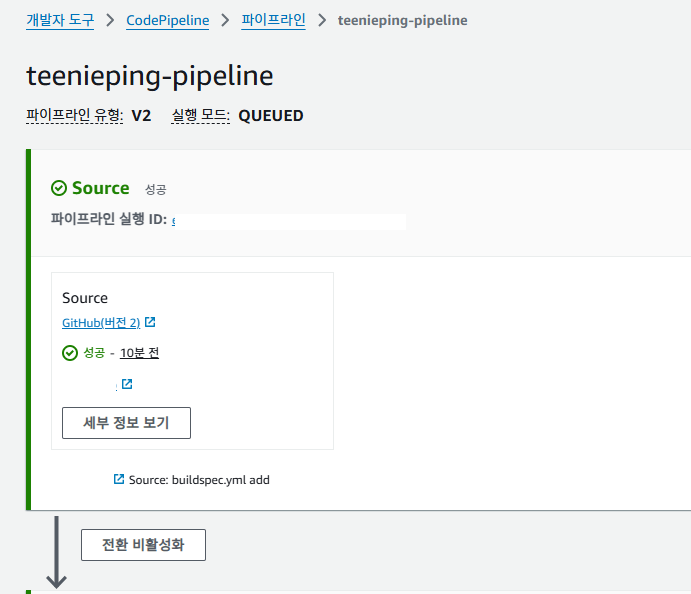
Task: Click the V2 pipeline type value
Action: click(x=141, y=115)
